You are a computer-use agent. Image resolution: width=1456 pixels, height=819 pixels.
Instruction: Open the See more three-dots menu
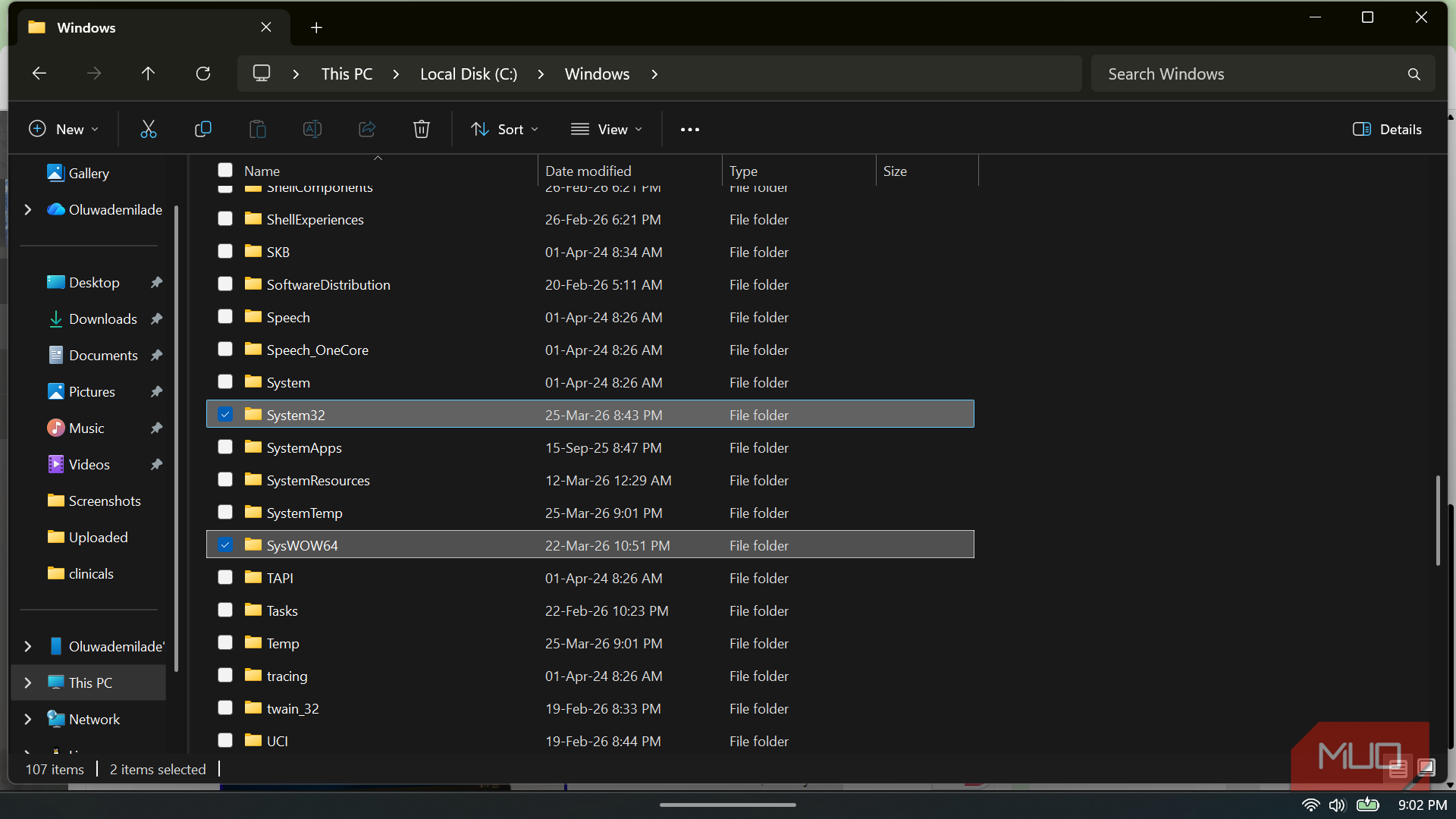click(690, 130)
